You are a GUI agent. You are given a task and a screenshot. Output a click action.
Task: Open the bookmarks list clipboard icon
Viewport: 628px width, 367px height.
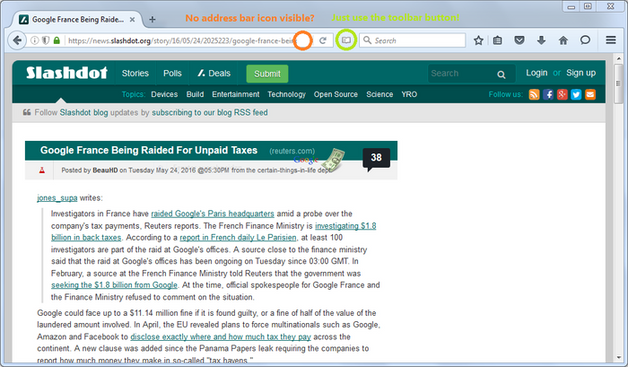click(x=497, y=40)
